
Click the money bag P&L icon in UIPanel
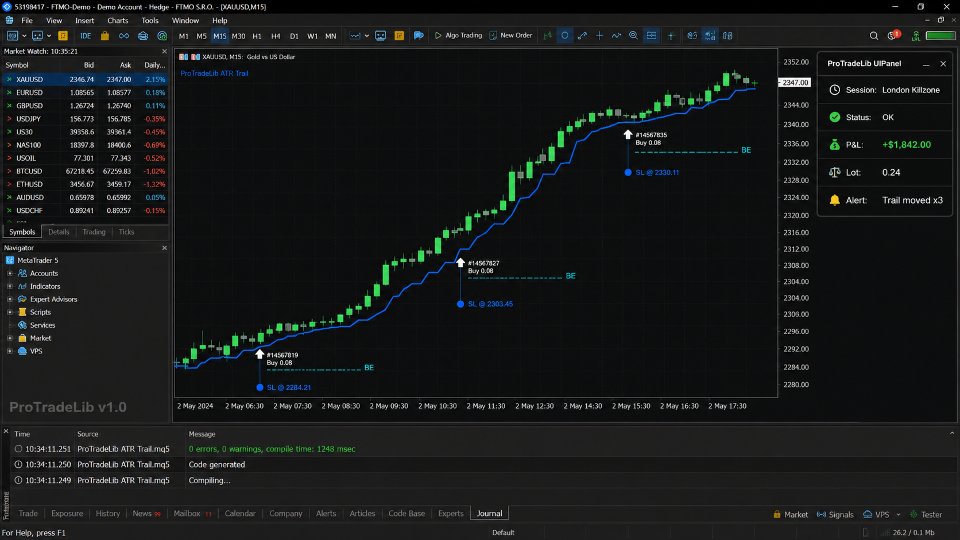[x=834, y=144]
